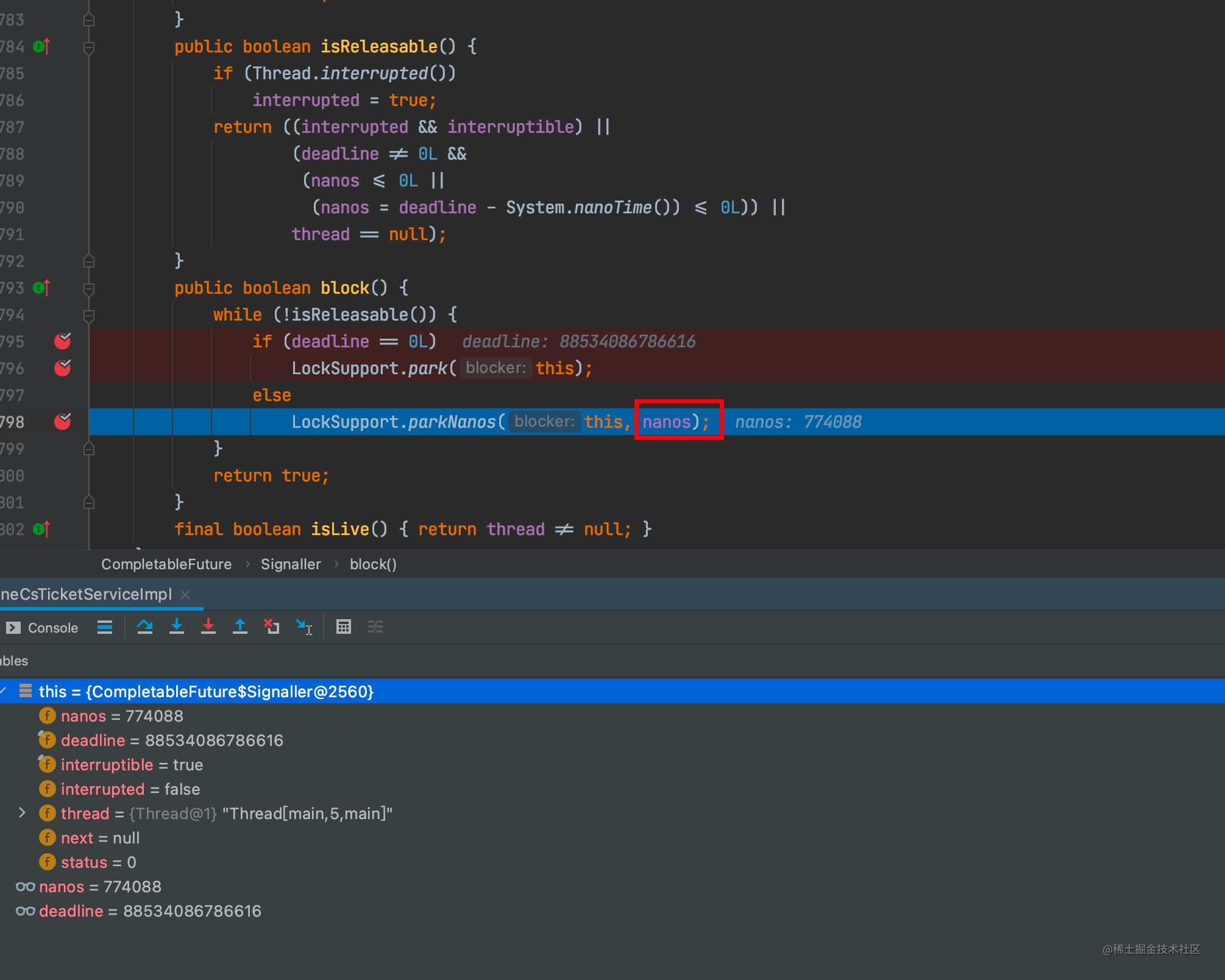Click the inline nanos: 774088 hint
The image size is (1225, 980).
(x=798, y=422)
